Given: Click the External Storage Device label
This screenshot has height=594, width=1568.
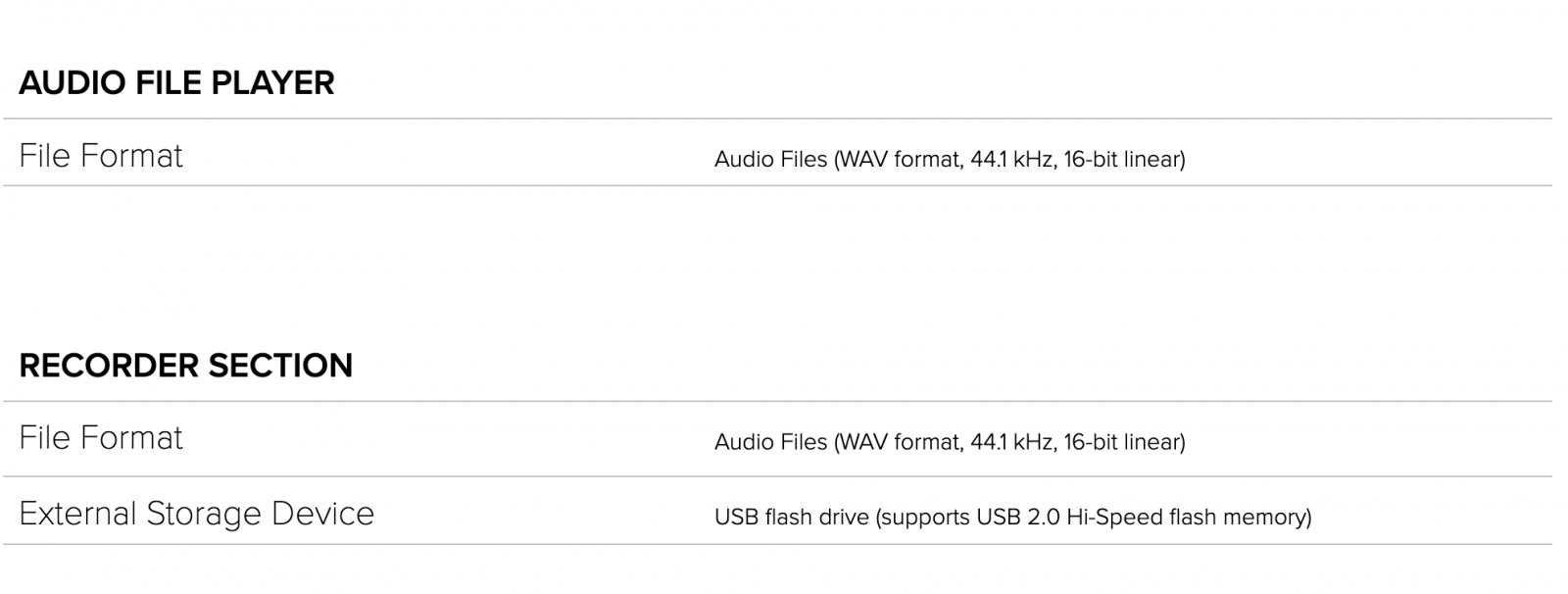Looking at the screenshot, I should tap(196, 514).
